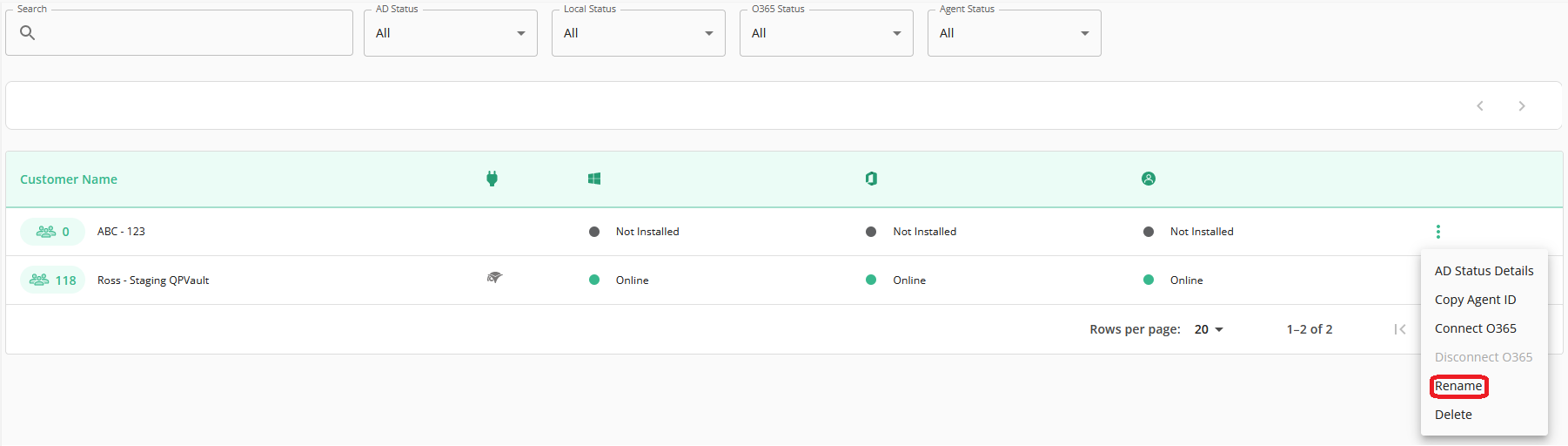Image resolution: width=1568 pixels, height=446 pixels.
Task: Go to the first page of results
Action: pos(1400,329)
